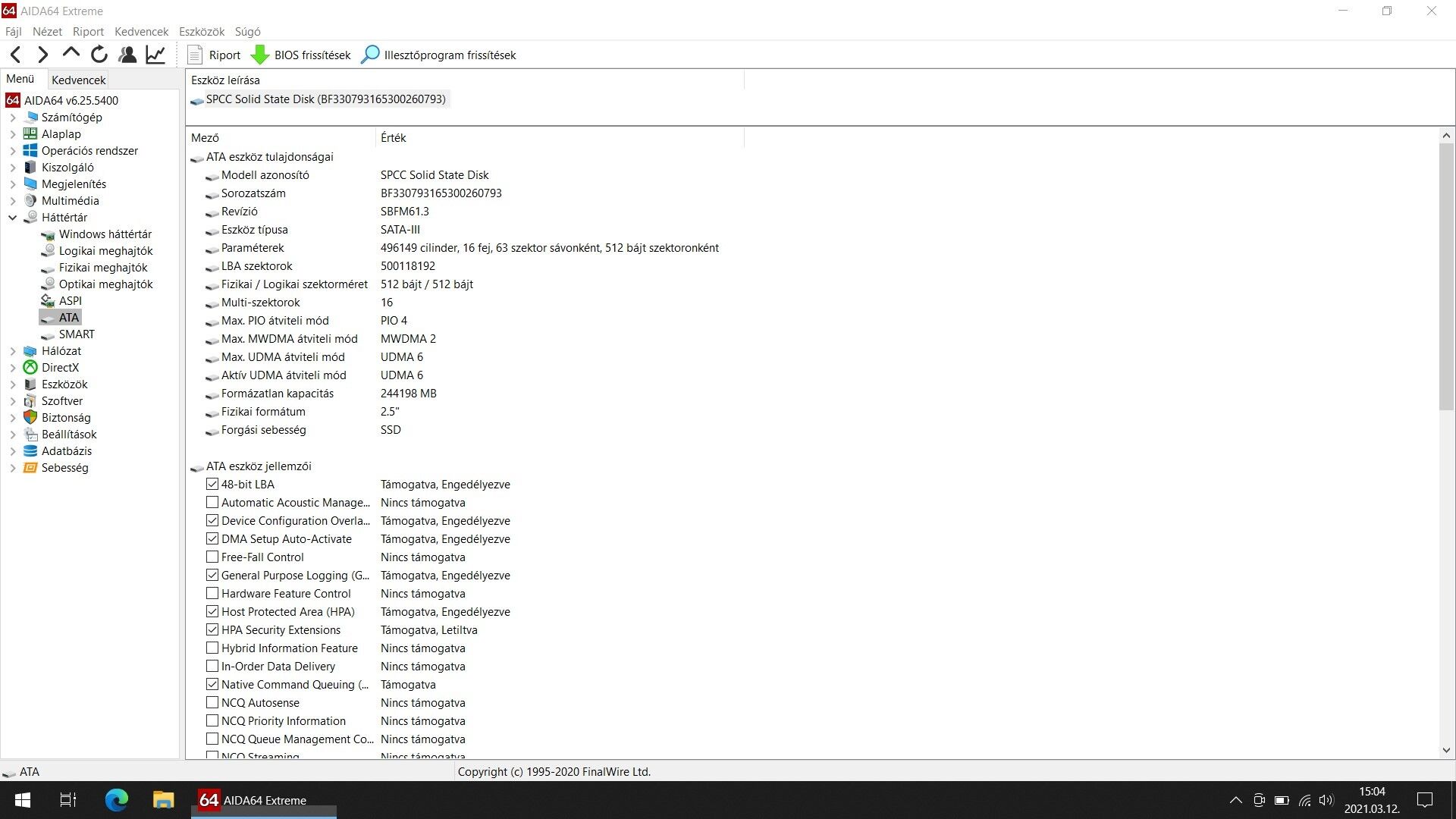Image resolution: width=1456 pixels, height=819 pixels.
Task: Open the user favorites person icon
Action: (x=127, y=55)
